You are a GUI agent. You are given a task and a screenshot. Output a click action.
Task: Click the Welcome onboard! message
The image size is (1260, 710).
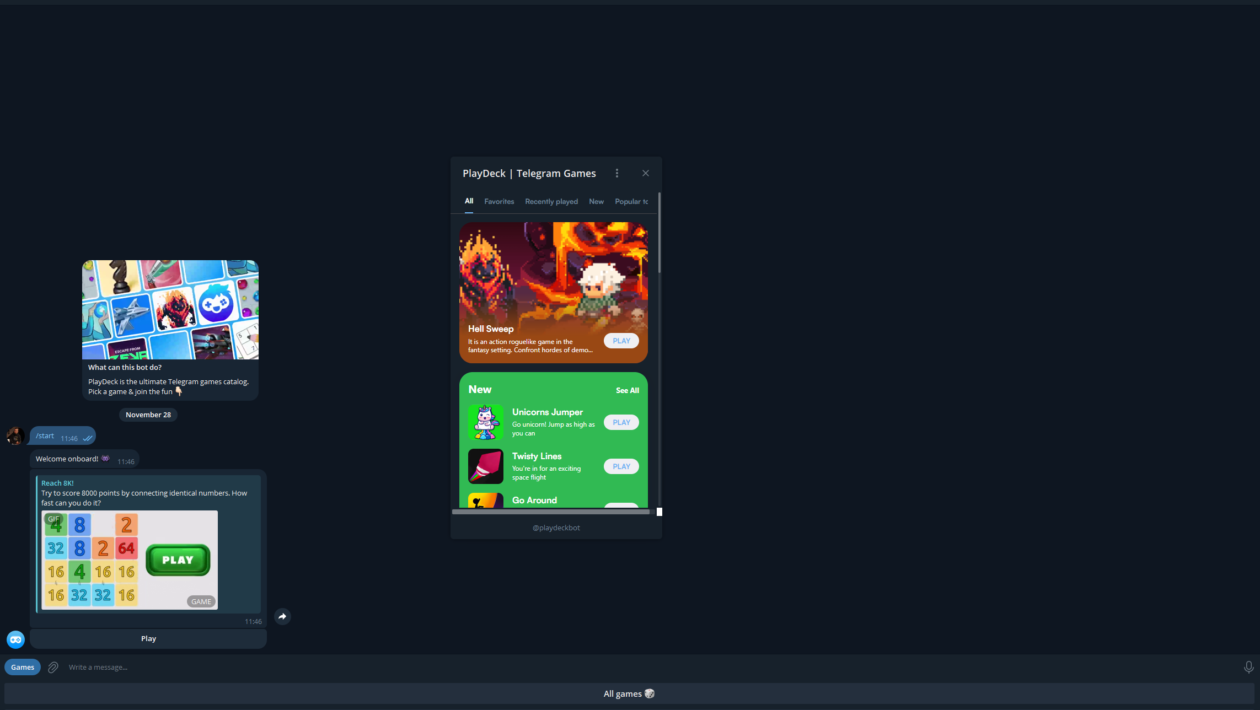[x=84, y=460]
